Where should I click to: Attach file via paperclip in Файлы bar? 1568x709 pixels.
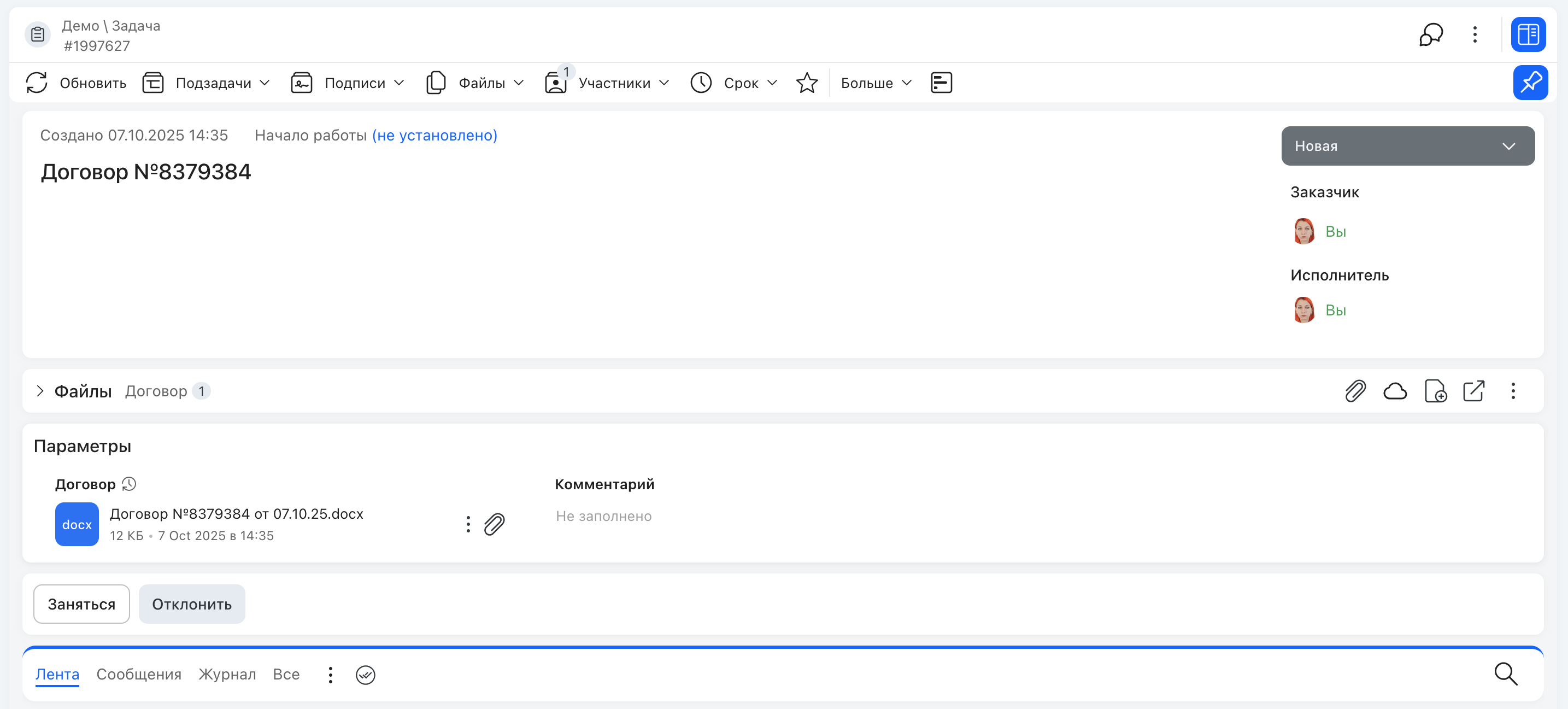[x=1355, y=391]
